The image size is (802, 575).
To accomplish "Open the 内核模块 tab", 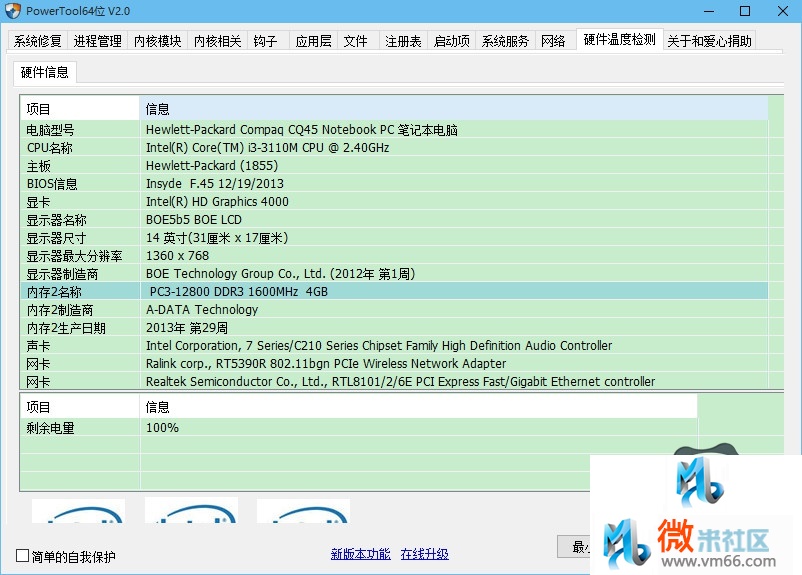I will (x=158, y=41).
